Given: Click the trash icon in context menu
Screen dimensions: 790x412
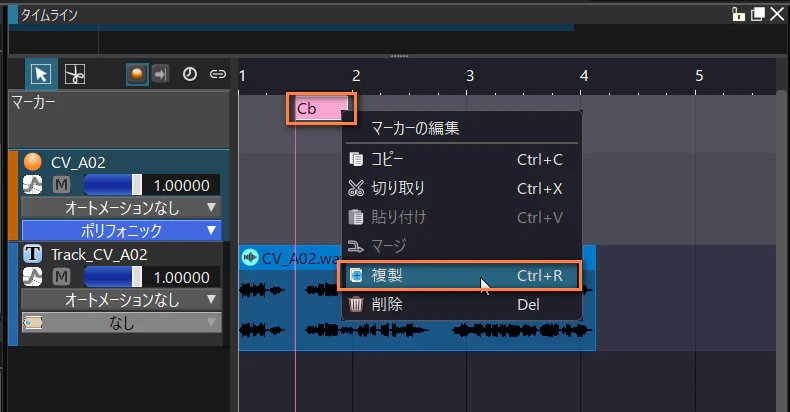Looking at the screenshot, I should 356,304.
